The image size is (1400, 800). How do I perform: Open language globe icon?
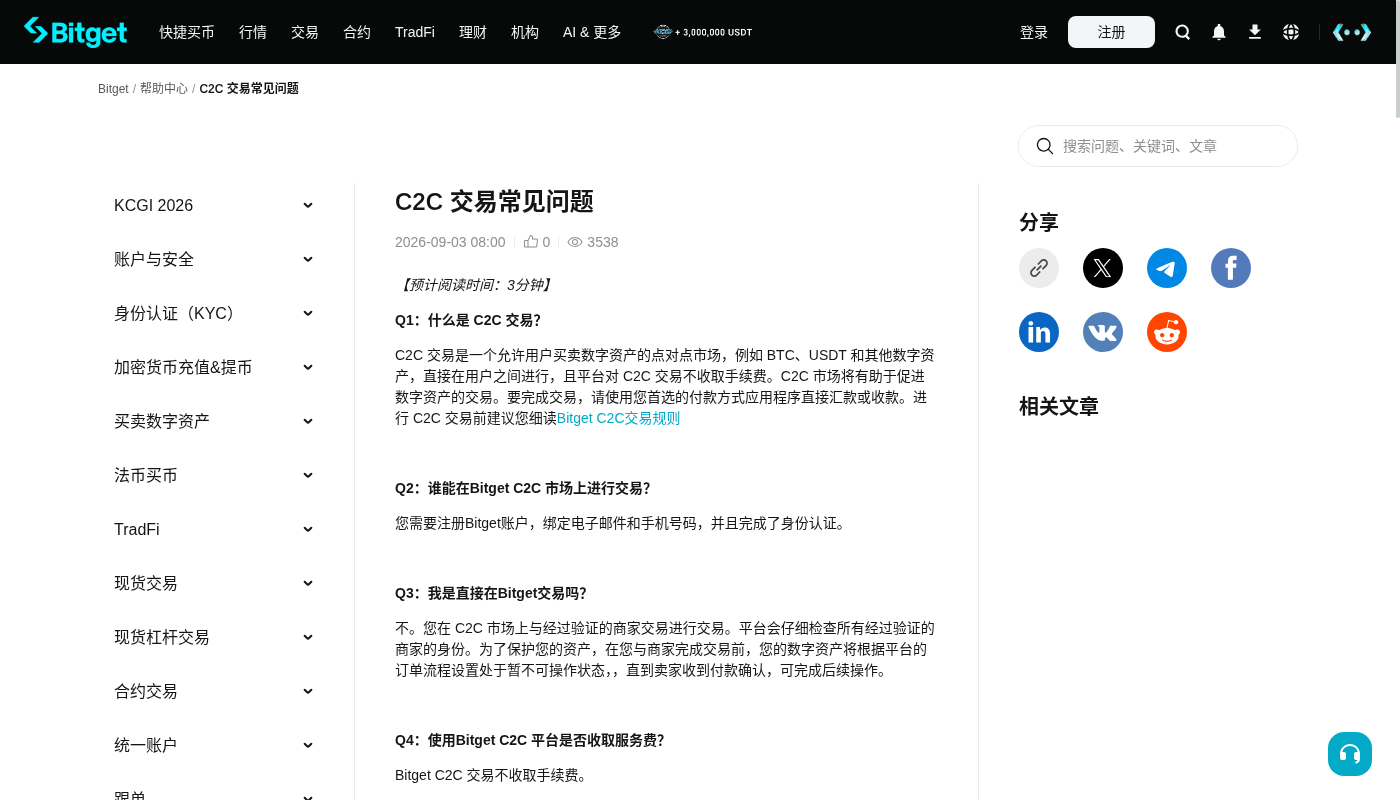[x=1291, y=32]
